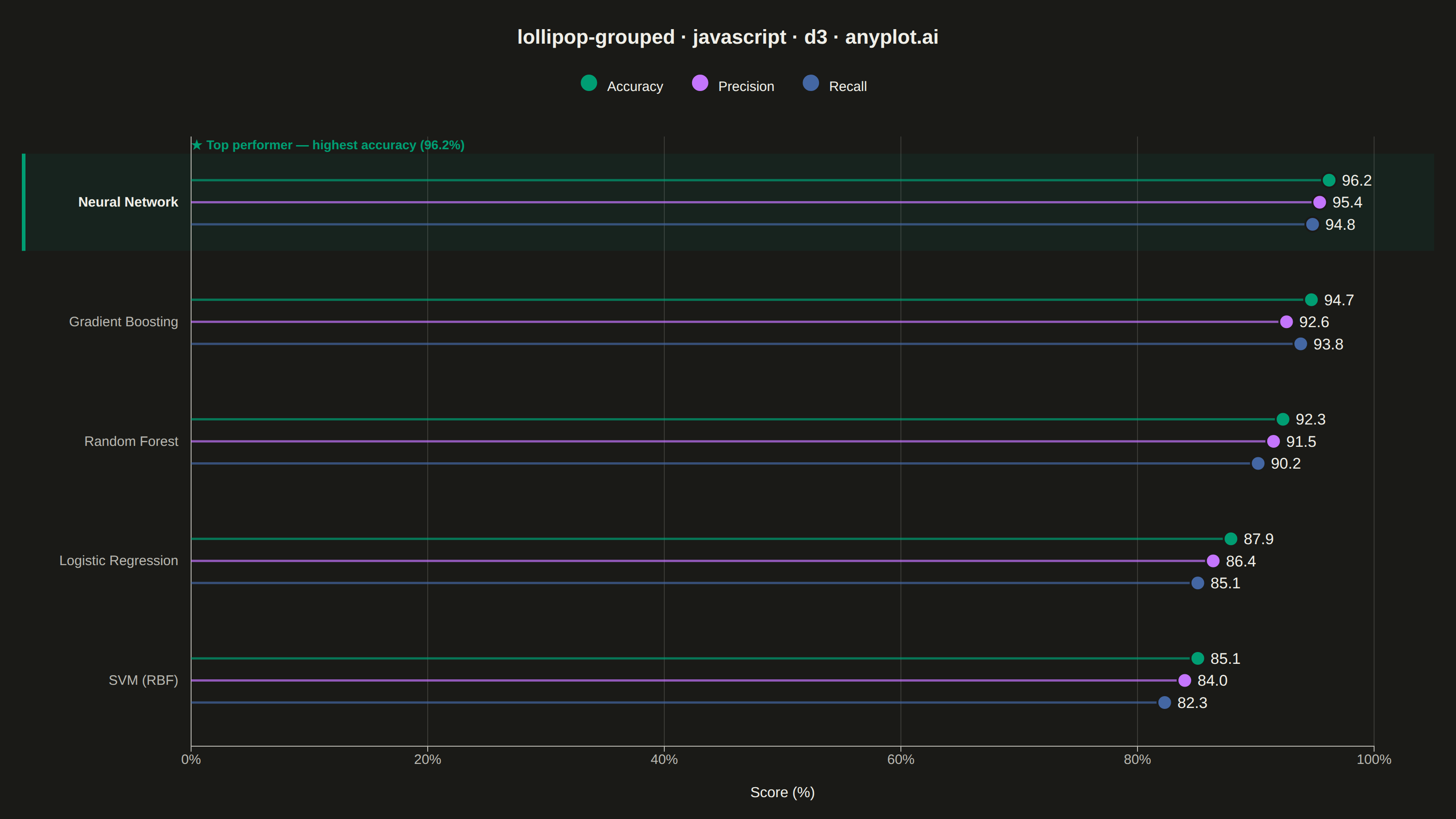Screen dimensions: 1456x819
Task: Click the SVM (RBF) recall dot 82.3
Action: tap(1164, 703)
